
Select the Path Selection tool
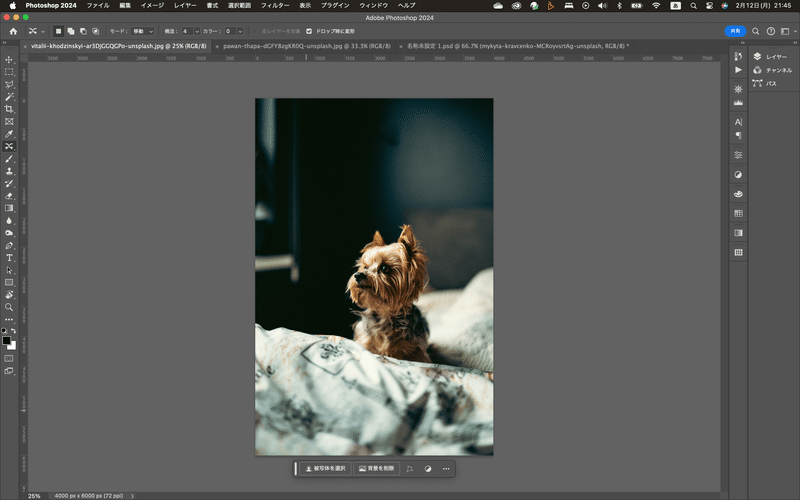point(9,270)
